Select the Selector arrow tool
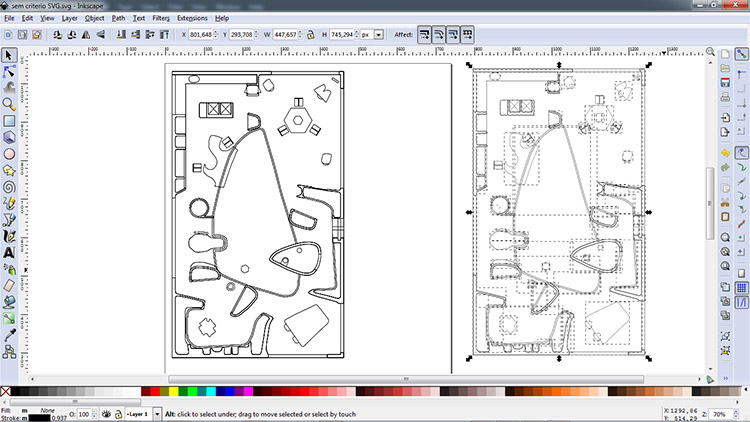Viewport: 750px width, 422px height. coord(9,55)
